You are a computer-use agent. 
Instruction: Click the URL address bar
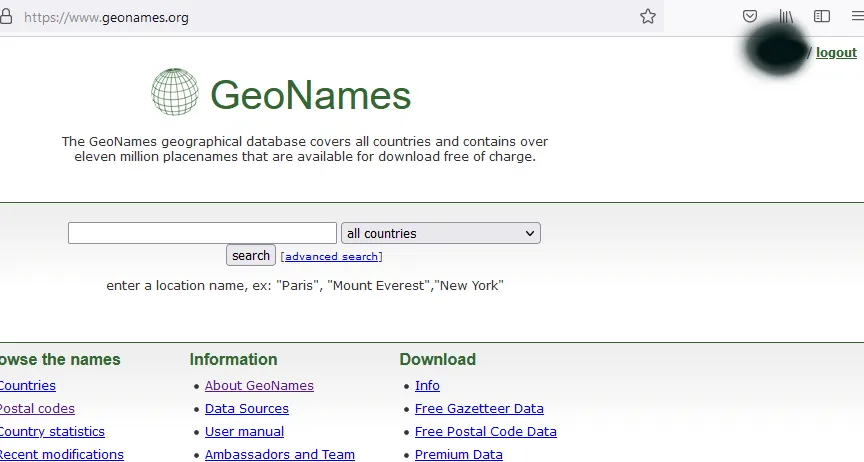[x=331, y=17]
